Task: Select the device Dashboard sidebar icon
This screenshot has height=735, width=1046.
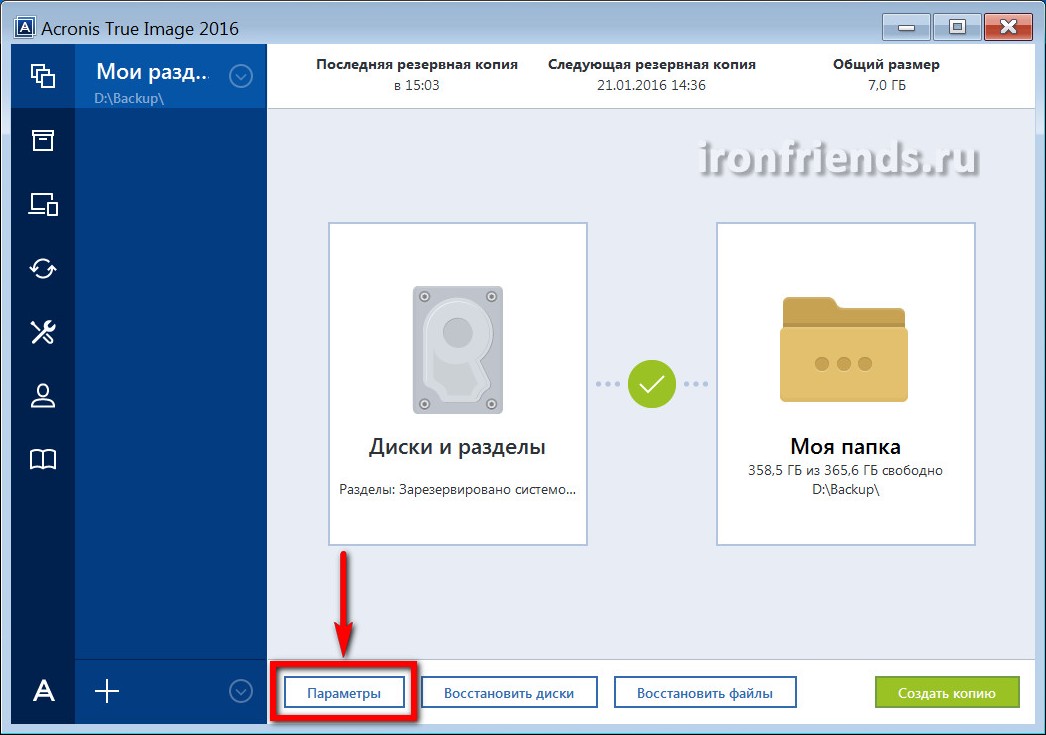Action: (x=42, y=204)
